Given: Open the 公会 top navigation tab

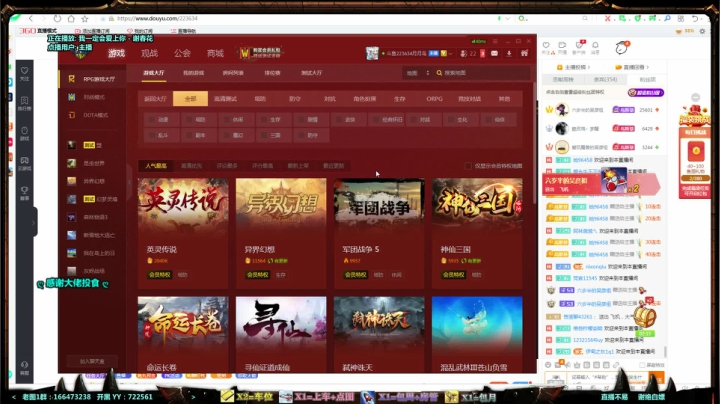Looking at the screenshot, I should pyautogui.click(x=182, y=53).
